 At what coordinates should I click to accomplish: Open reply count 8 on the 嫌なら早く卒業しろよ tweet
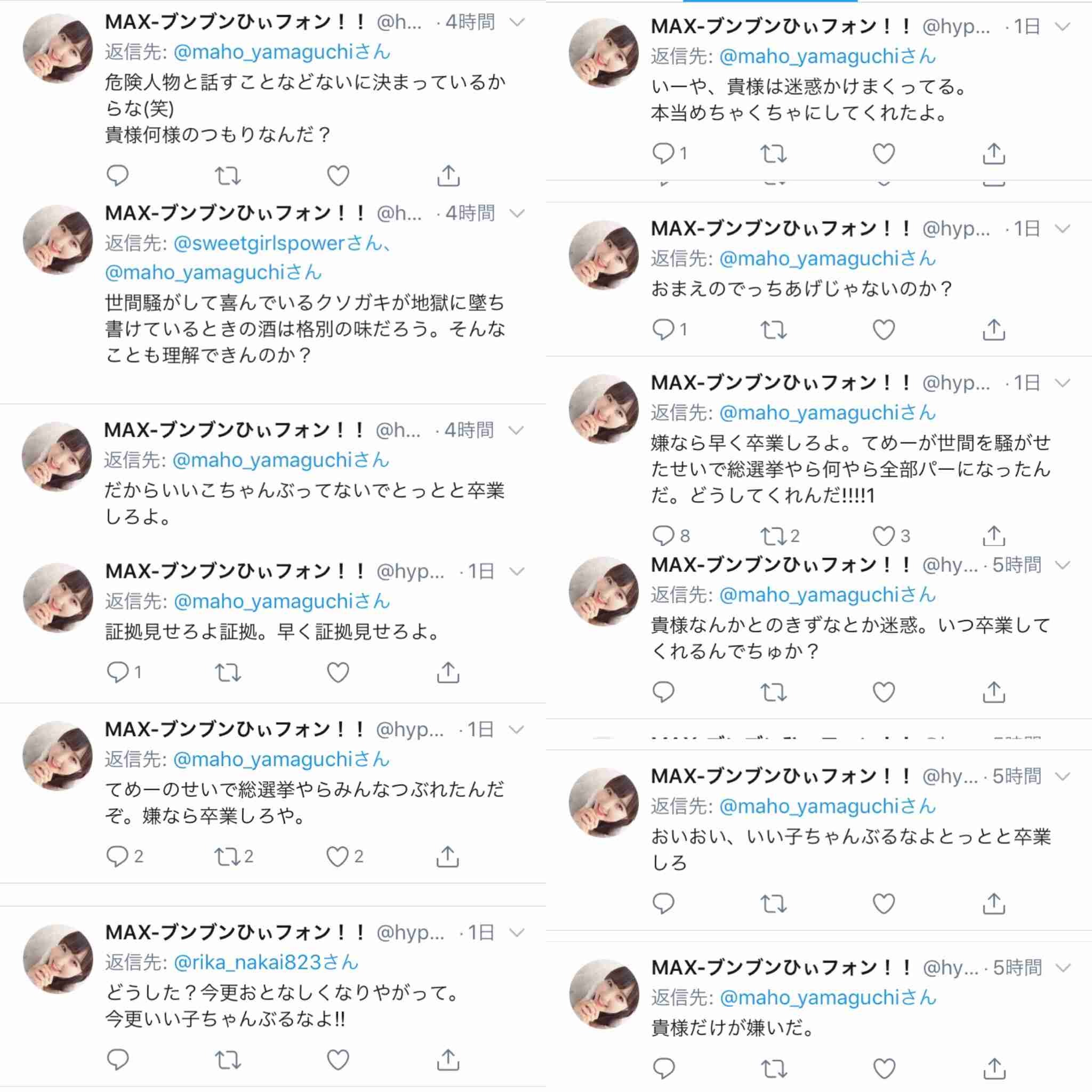tap(671, 535)
